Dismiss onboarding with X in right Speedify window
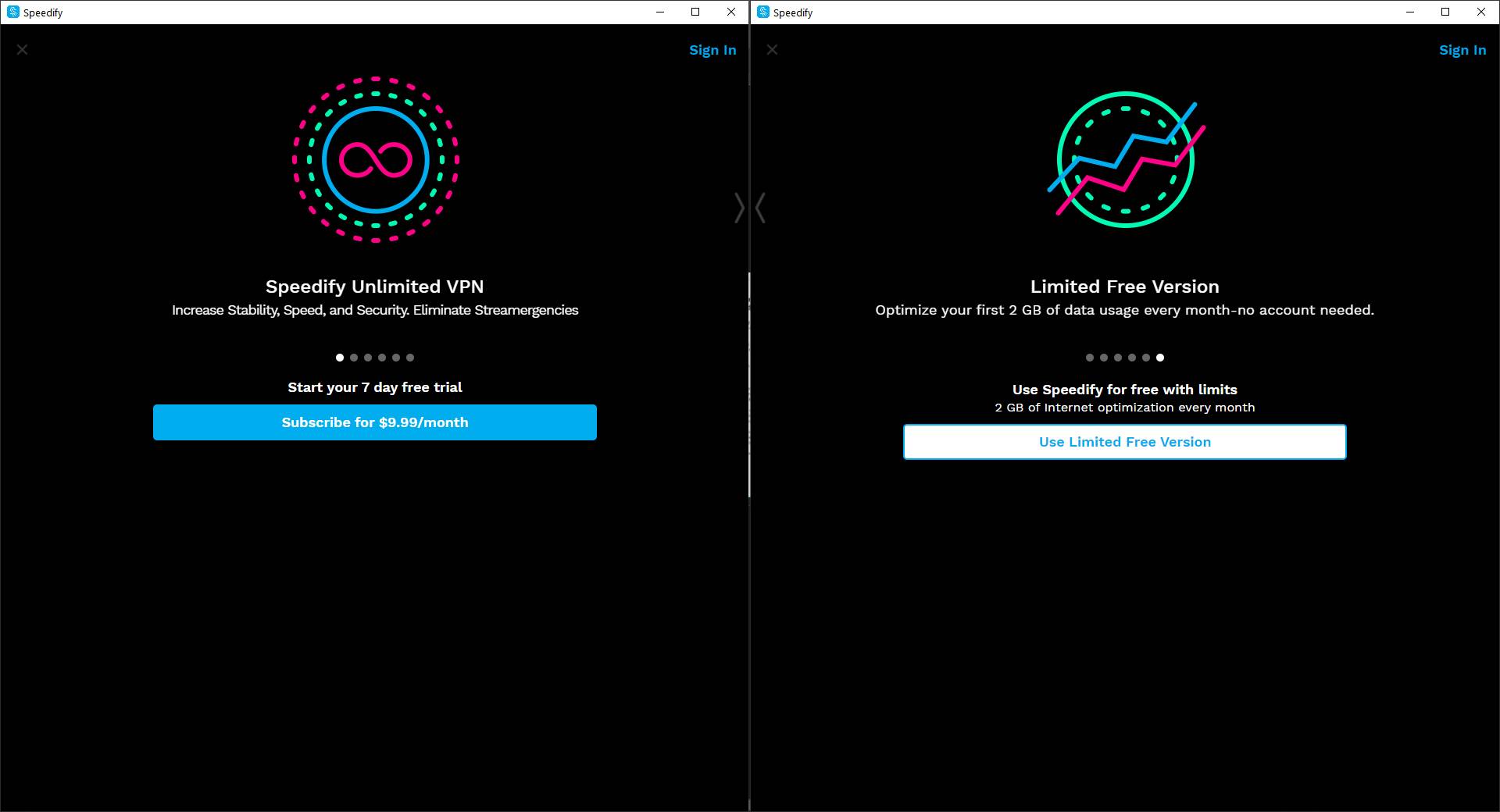 [772, 50]
